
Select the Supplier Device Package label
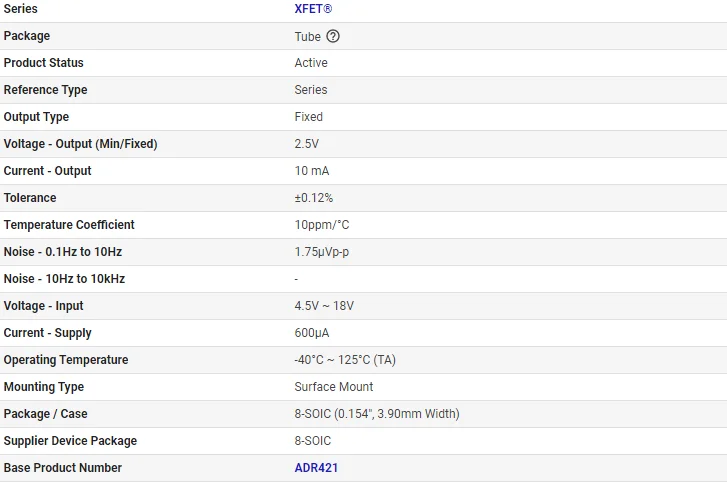click(70, 441)
